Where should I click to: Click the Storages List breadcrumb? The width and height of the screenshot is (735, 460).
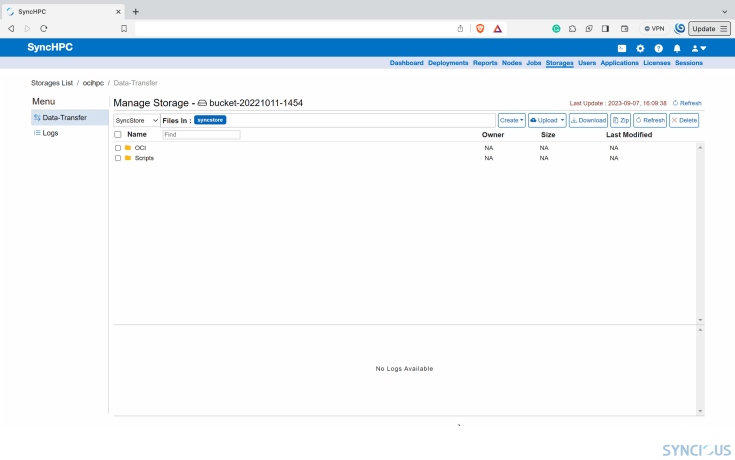tap(52, 83)
